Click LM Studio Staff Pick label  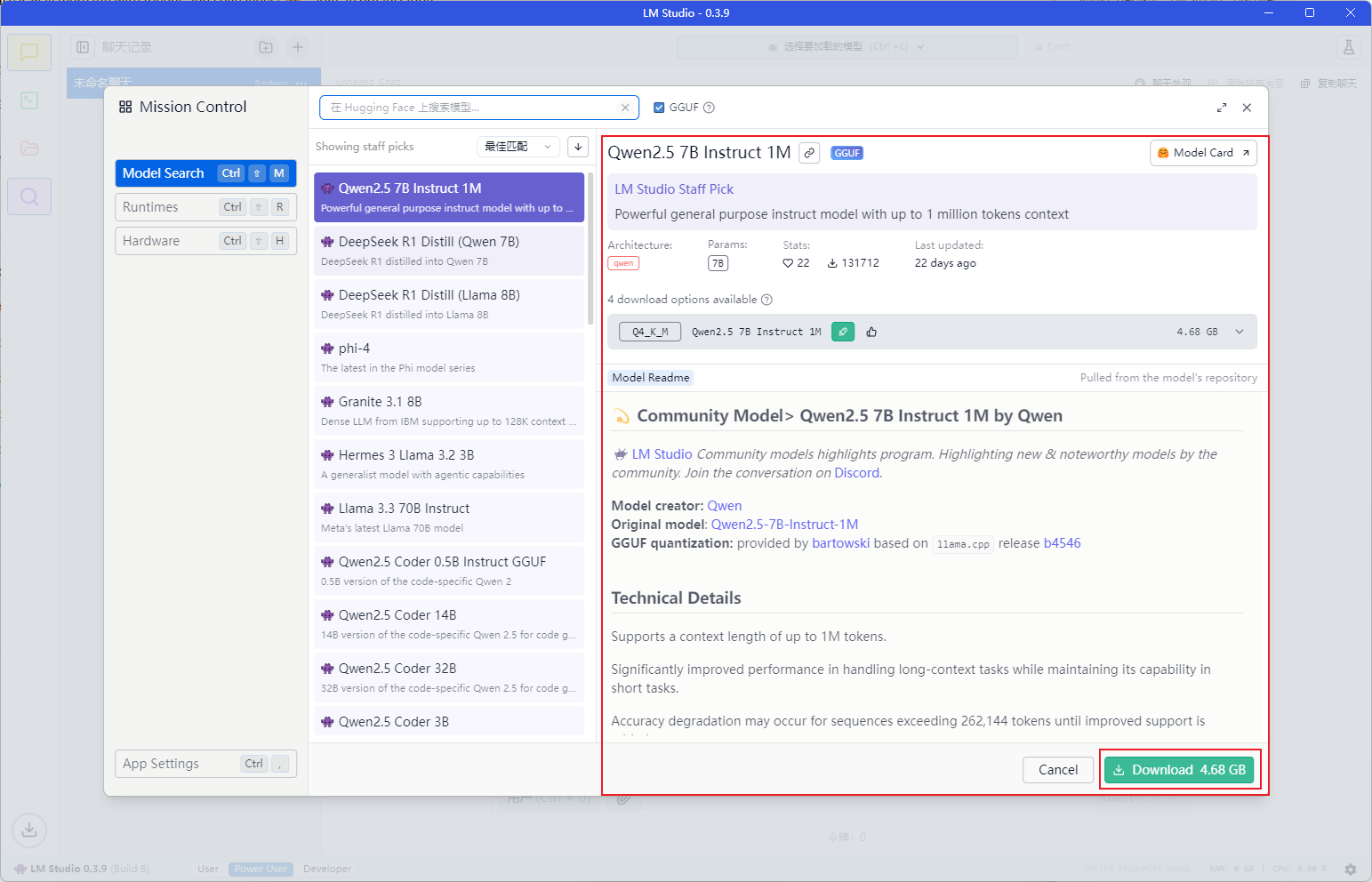pos(674,189)
